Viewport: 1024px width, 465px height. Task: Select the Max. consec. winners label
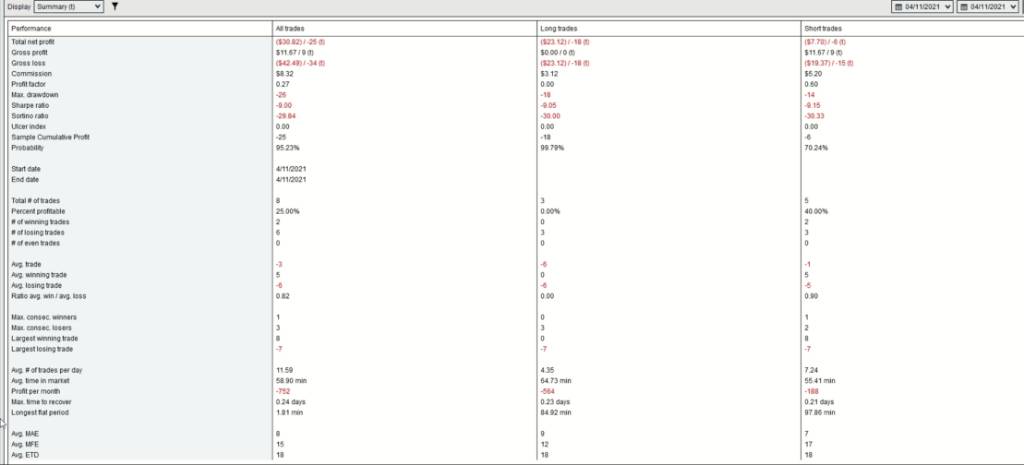42,317
